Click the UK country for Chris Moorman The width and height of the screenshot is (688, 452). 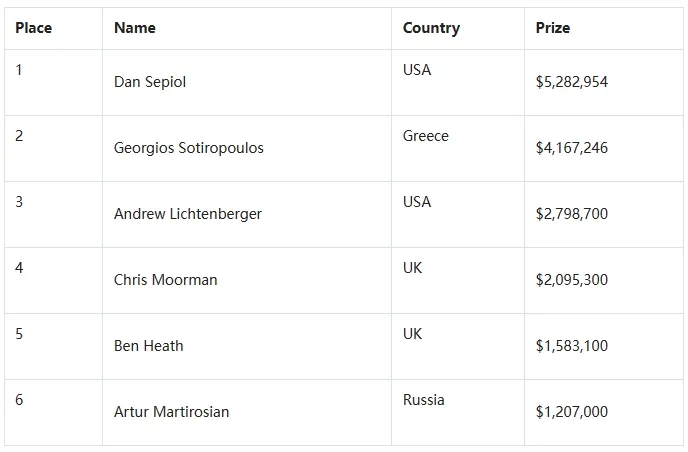click(x=412, y=268)
